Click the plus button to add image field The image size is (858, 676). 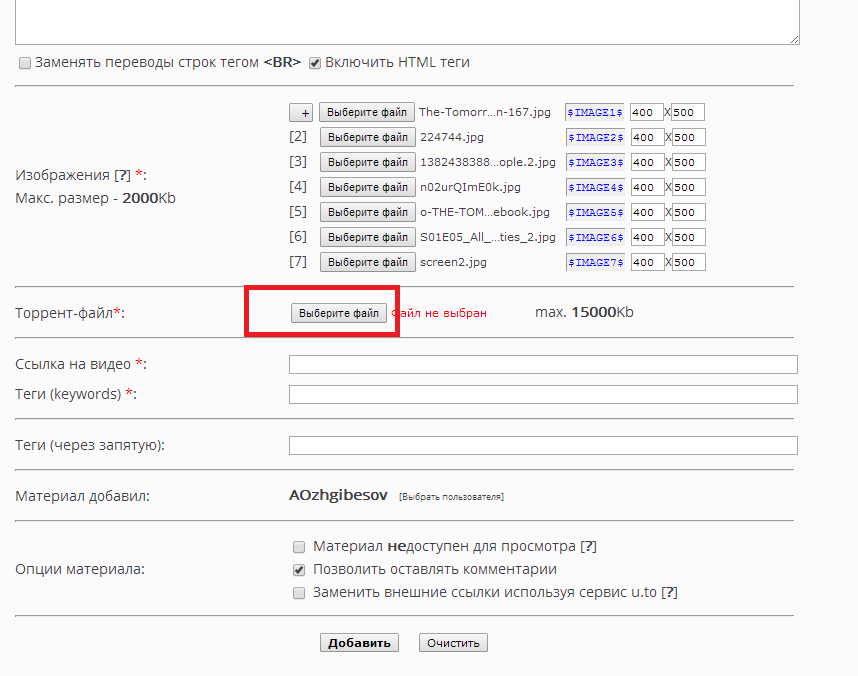click(x=301, y=113)
